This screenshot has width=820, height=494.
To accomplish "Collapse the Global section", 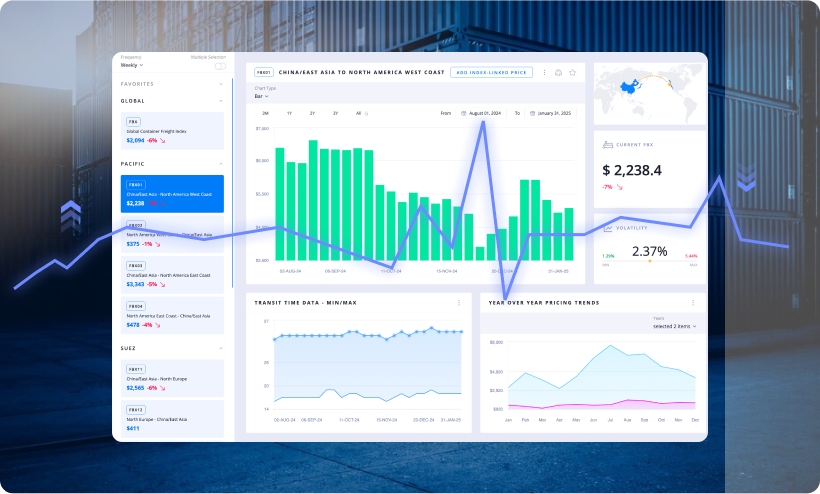I will coord(220,101).
